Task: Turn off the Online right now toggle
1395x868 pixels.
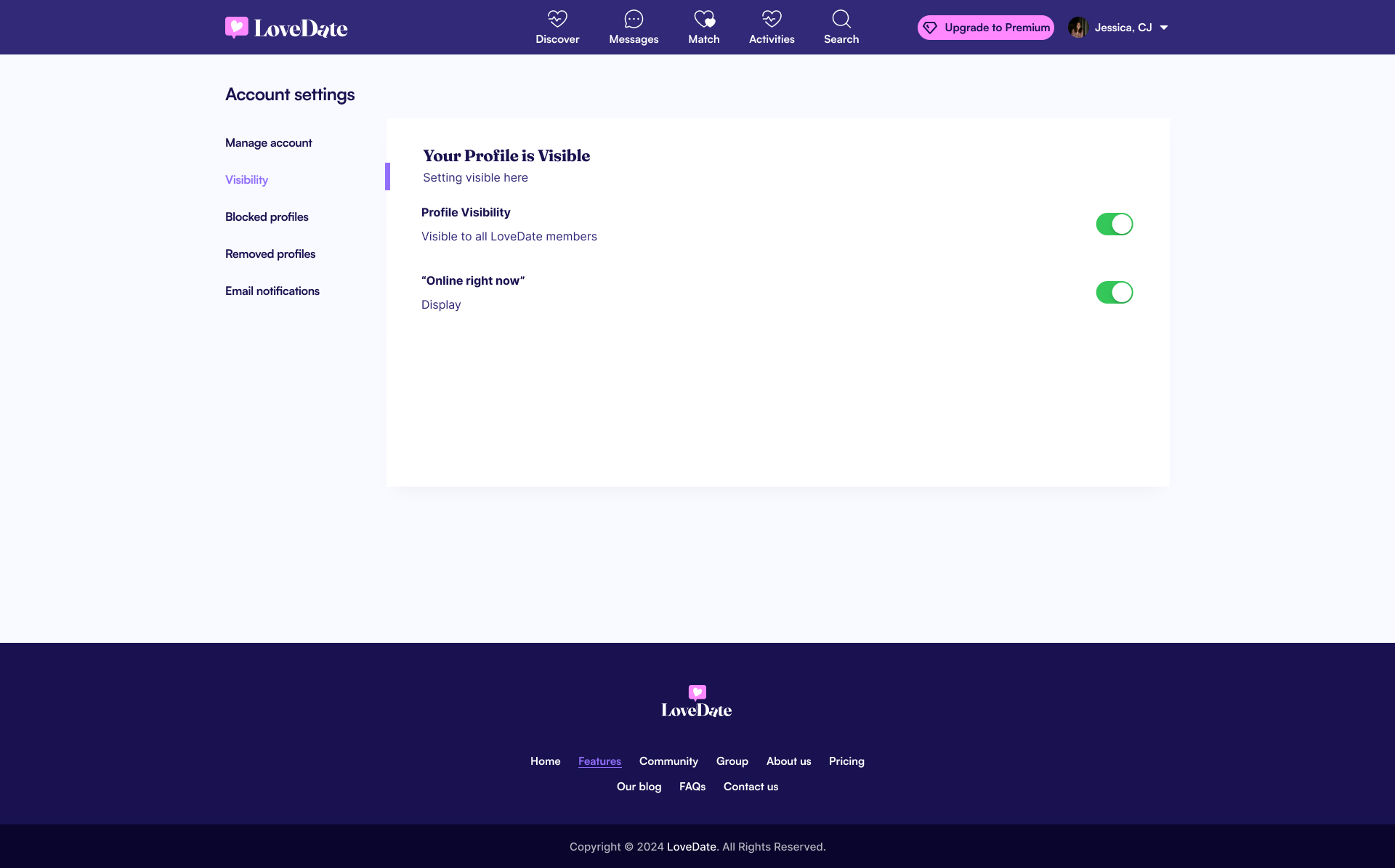Action: click(1114, 292)
